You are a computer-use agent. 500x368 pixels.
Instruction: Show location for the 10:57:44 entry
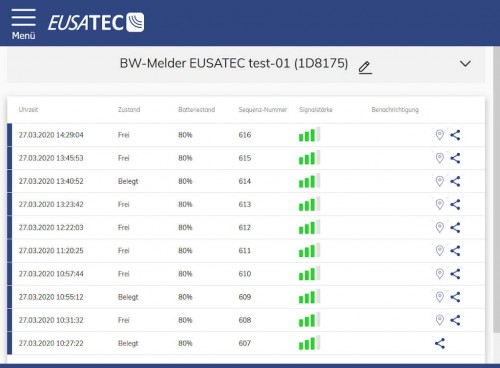(440, 274)
